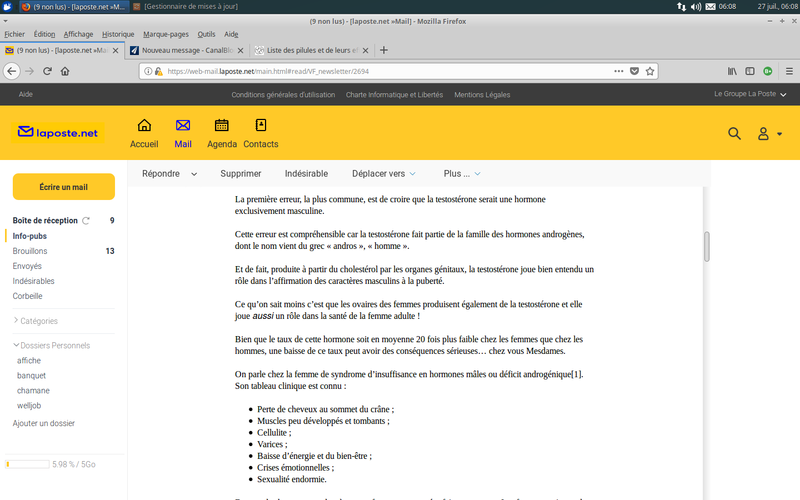
Task: Open the Fichier menu
Action: click(x=14, y=34)
